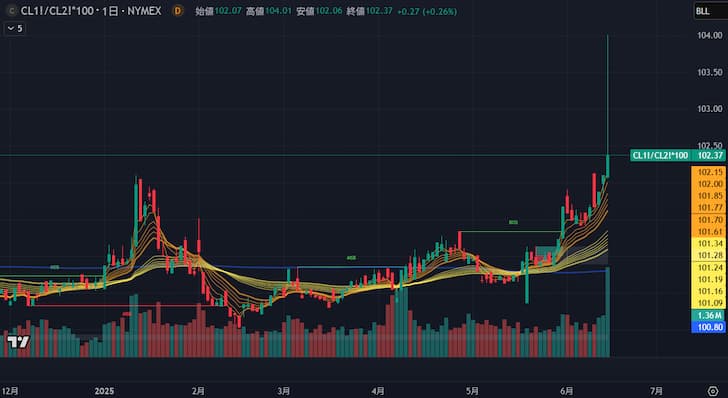Select the 終値 102.37 close value

(x=370, y=11)
